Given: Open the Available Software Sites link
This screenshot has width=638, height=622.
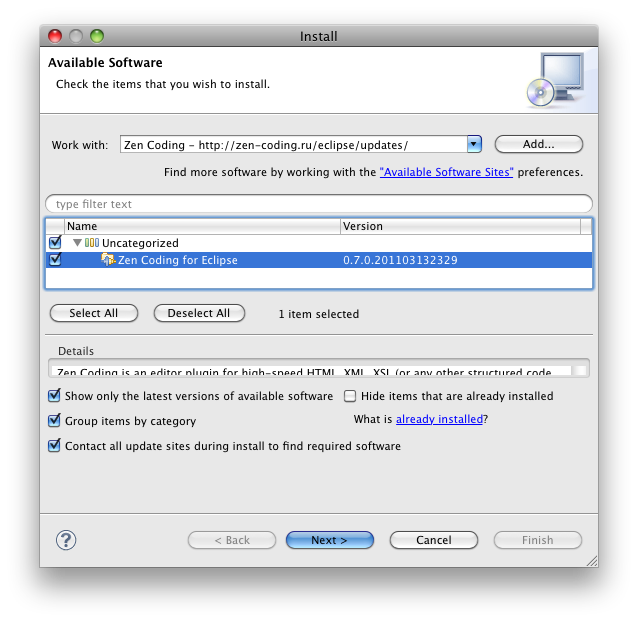Looking at the screenshot, I should pyautogui.click(x=446, y=172).
